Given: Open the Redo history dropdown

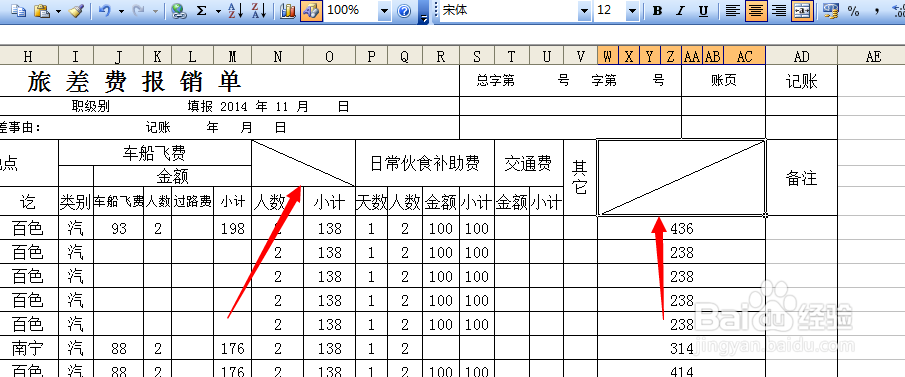Looking at the screenshot, I should (155, 10).
